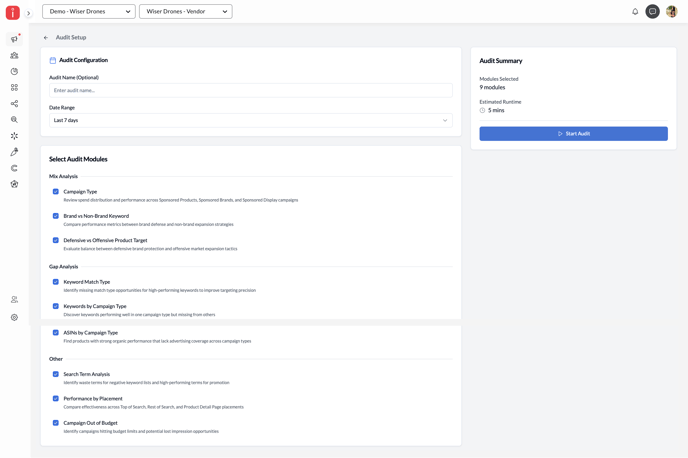
Task: Expand the Date Range dropdown
Action: pos(250,120)
